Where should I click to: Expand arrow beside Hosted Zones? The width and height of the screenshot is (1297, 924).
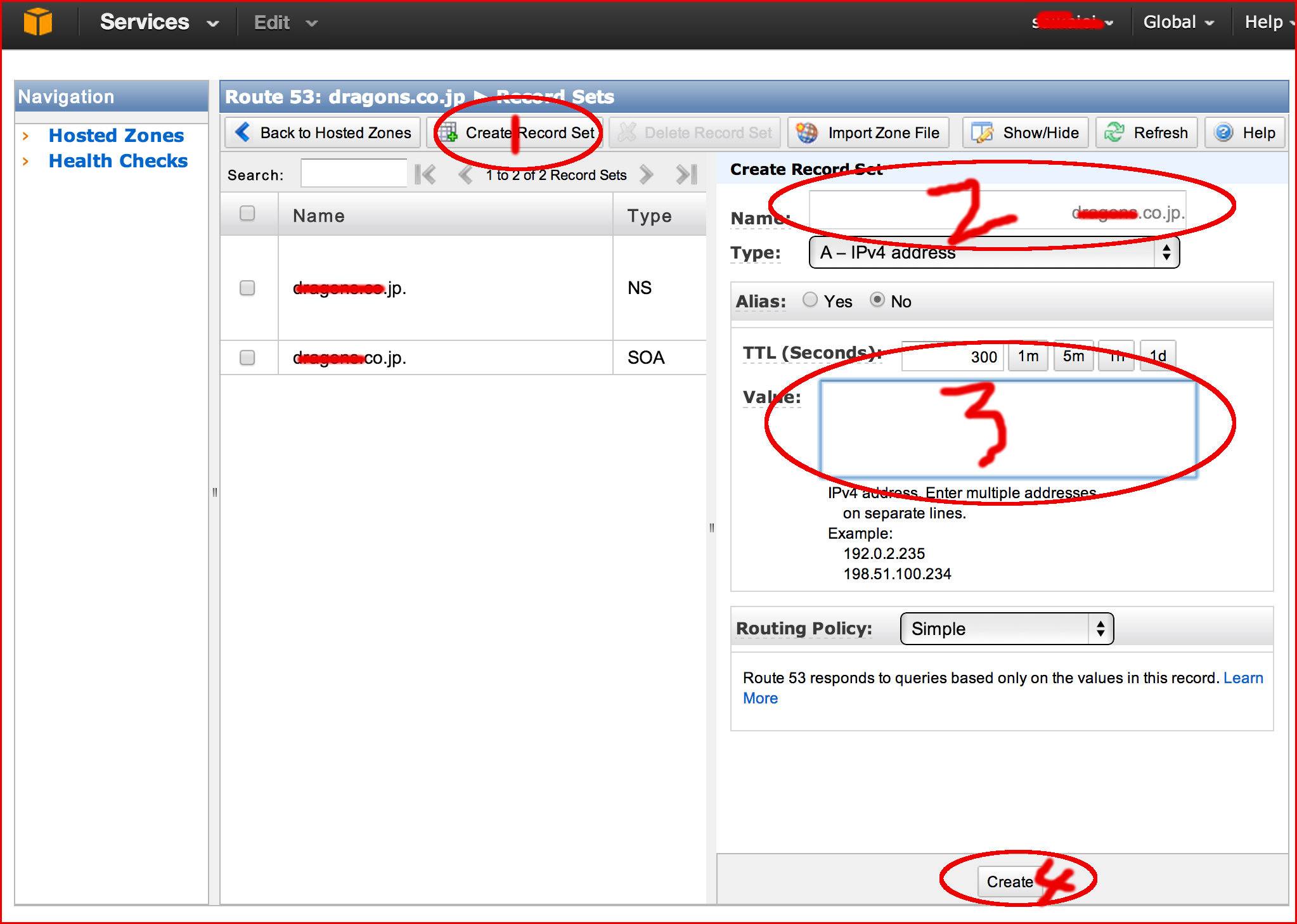coord(25,136)
